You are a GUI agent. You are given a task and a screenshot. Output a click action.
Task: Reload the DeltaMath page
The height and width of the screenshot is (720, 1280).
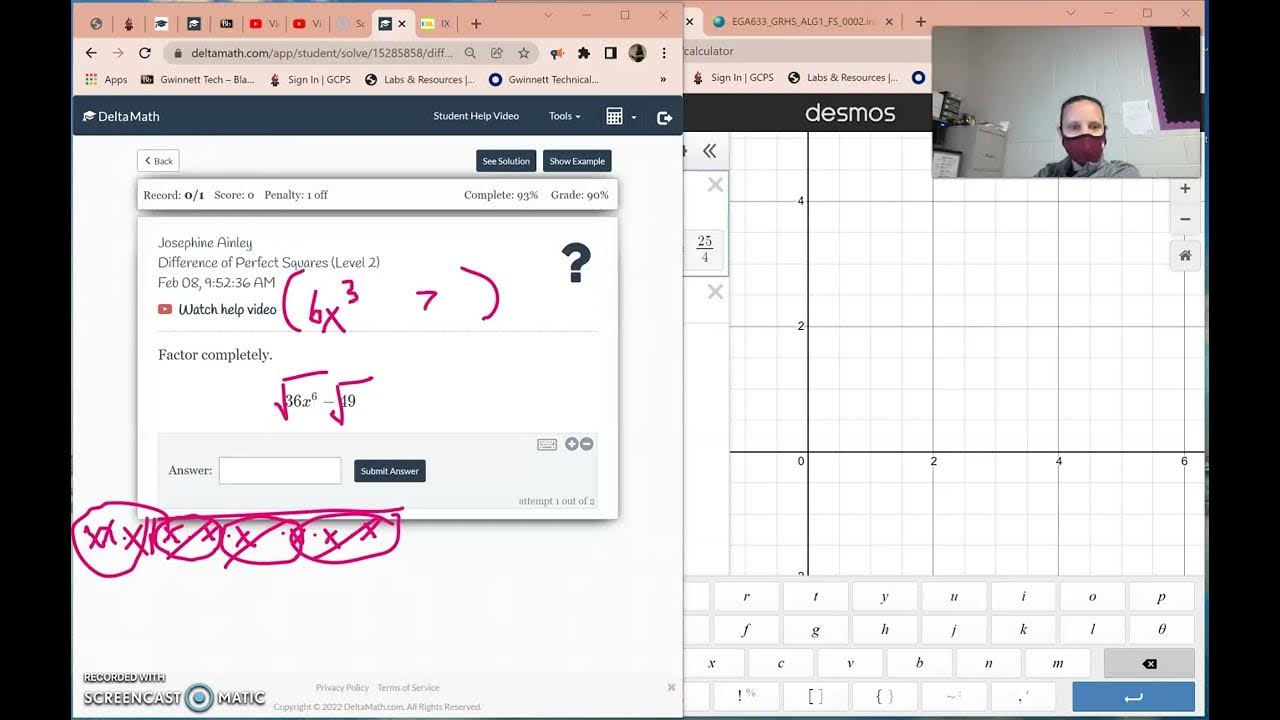[144, 53]
